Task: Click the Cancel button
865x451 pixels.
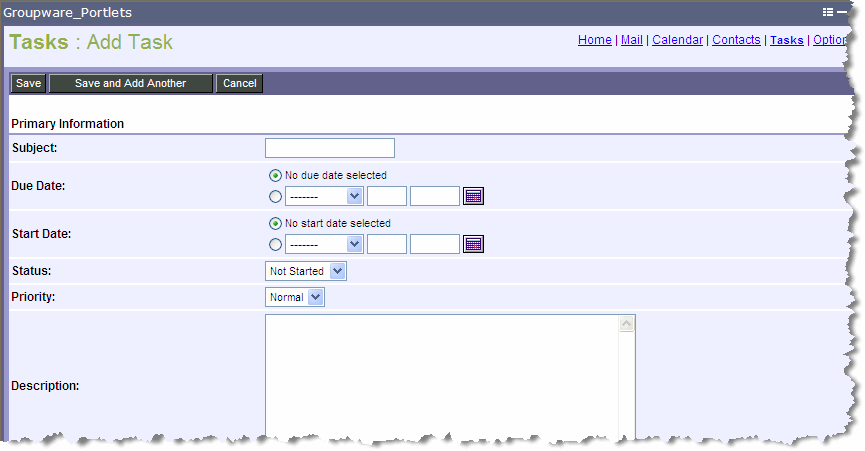Action: (239, 83)
